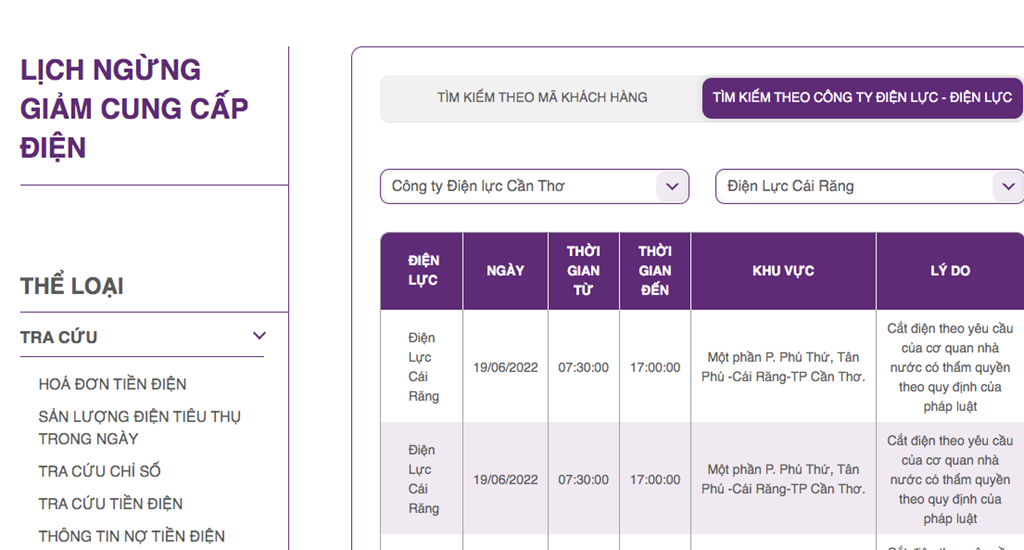Screen dimensions: 1024x550
Task: Click the chevron in Điện Lực Cái Răng dropdown
Action: coord(1006,186)
